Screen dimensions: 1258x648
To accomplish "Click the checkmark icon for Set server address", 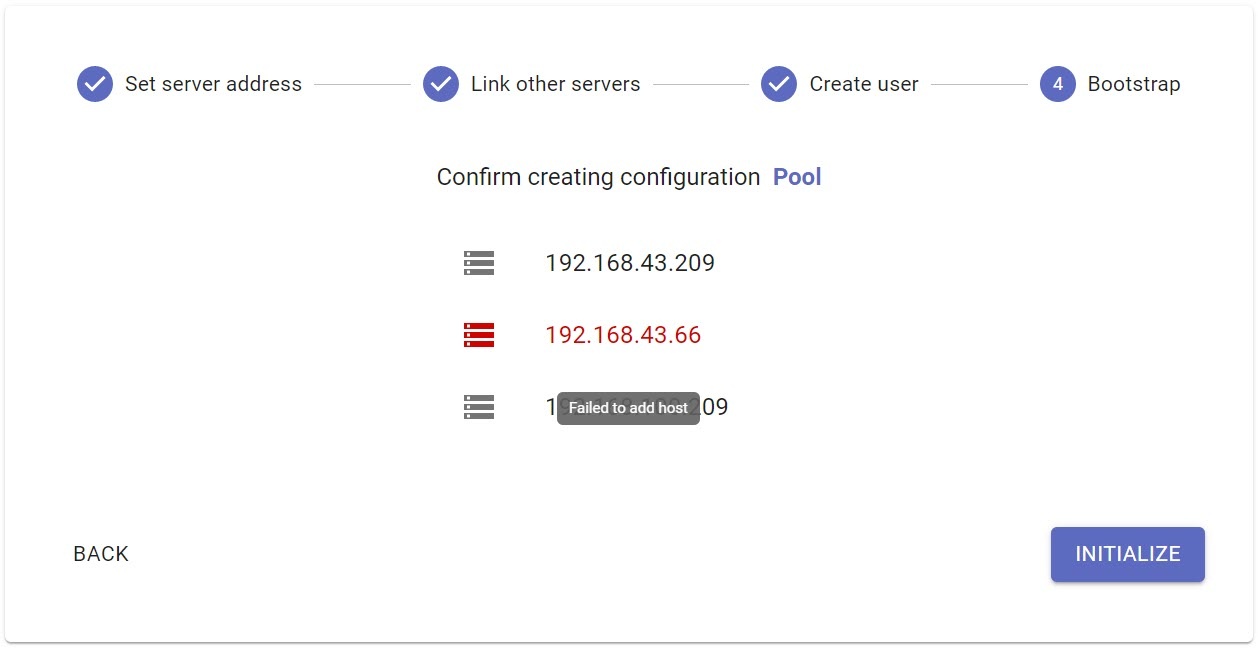I will pyautogui.click(x=95, y=84).
